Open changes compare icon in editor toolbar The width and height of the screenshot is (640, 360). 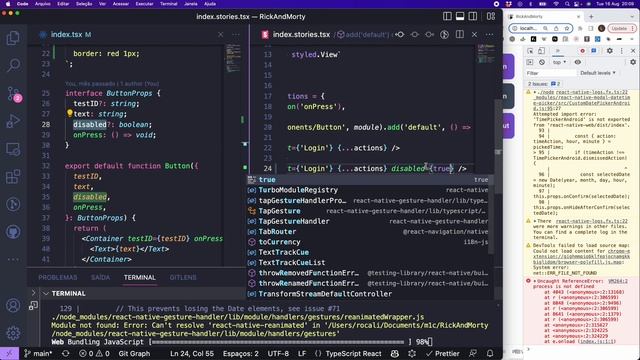[444, 35]
